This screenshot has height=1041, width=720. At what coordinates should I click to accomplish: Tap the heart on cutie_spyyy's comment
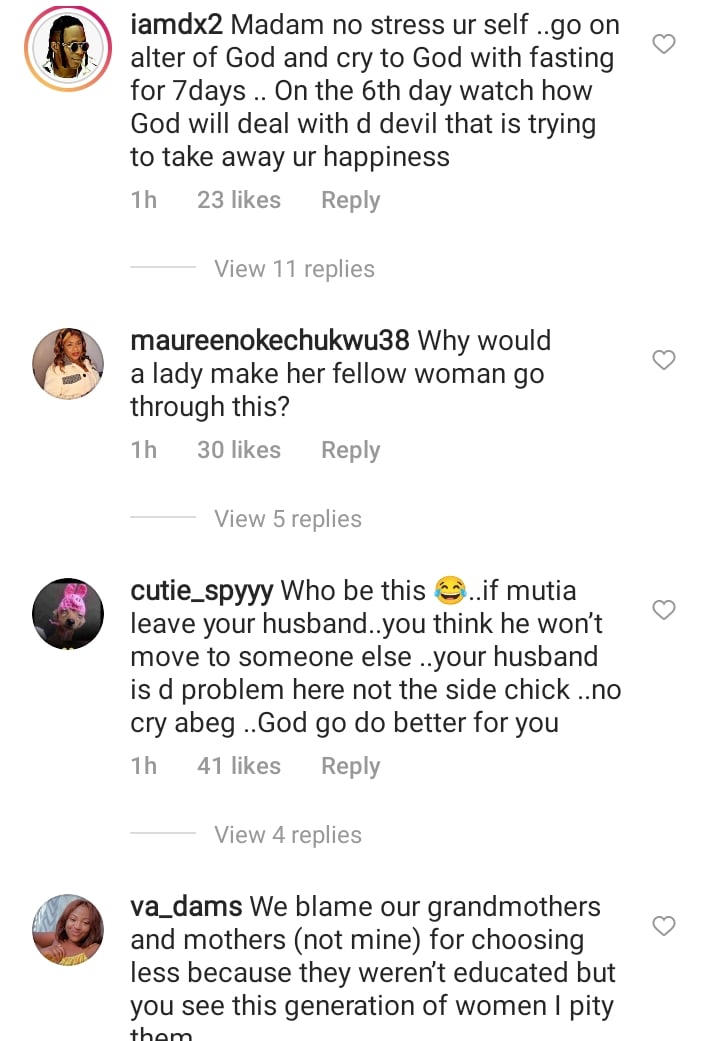pyautogui.click(x=664, y=610)
